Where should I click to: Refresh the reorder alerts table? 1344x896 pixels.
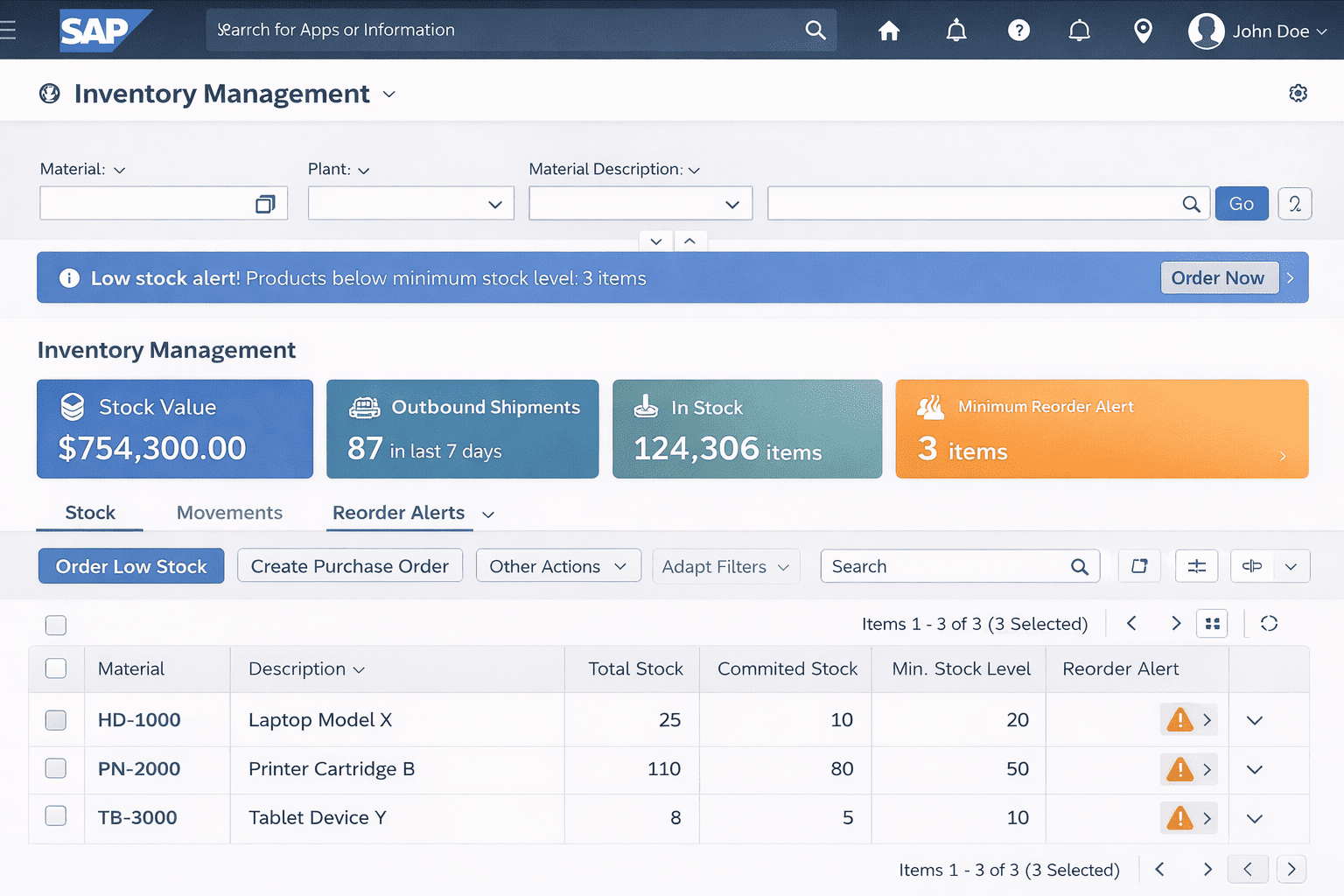(1269, 623)
